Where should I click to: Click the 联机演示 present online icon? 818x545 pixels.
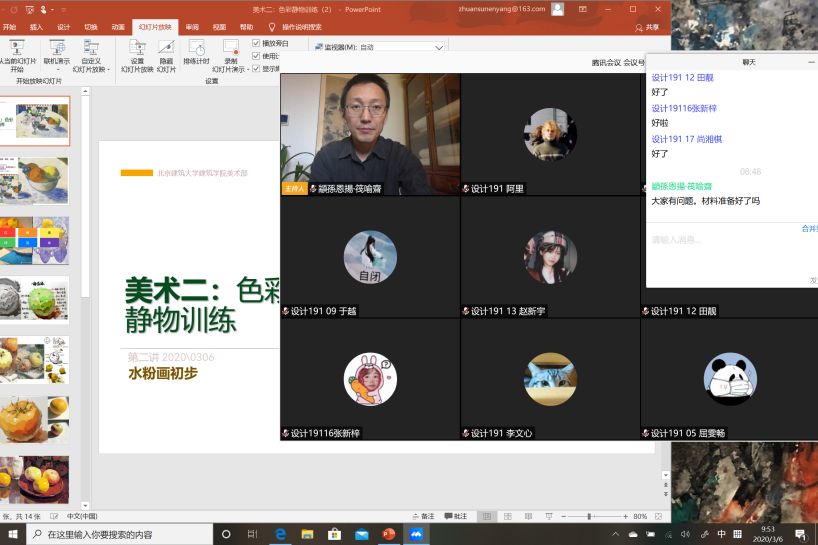pyautogui.click(x=57, y=49)
